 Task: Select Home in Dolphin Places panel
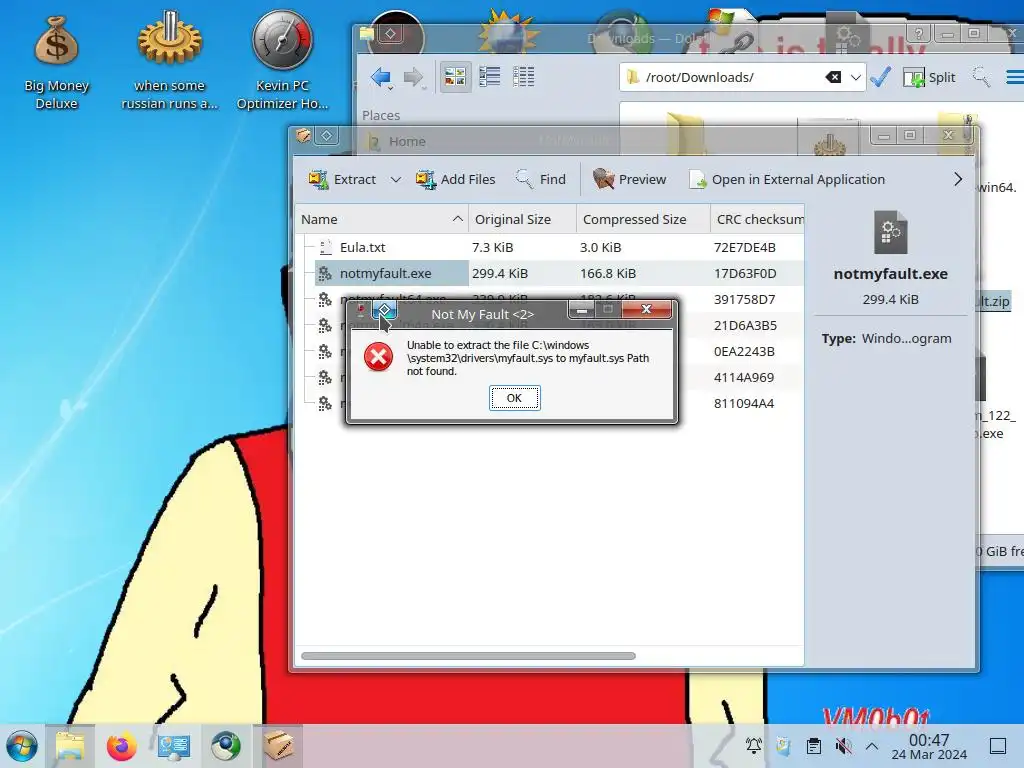[x=407, y=141]
